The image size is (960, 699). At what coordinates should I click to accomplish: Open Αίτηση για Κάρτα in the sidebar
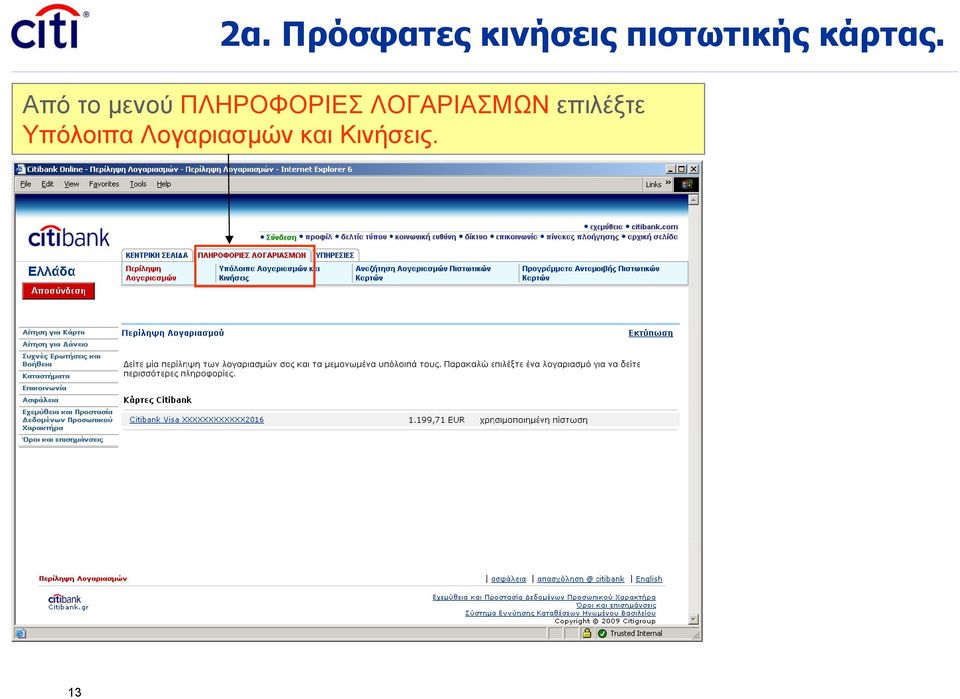[x=54, y=332]
